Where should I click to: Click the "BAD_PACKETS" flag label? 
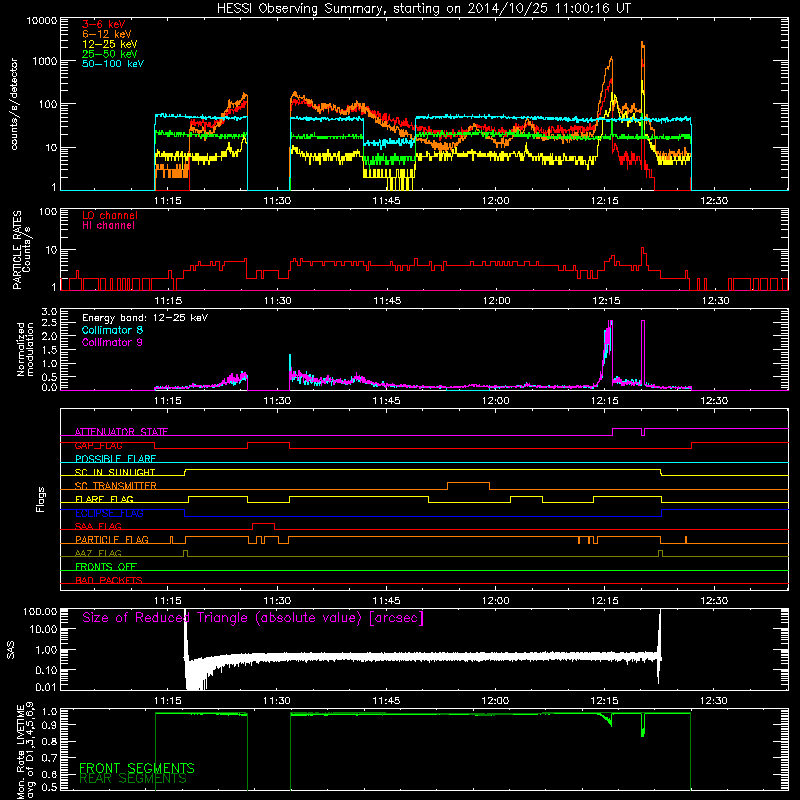tap(109, 580)
